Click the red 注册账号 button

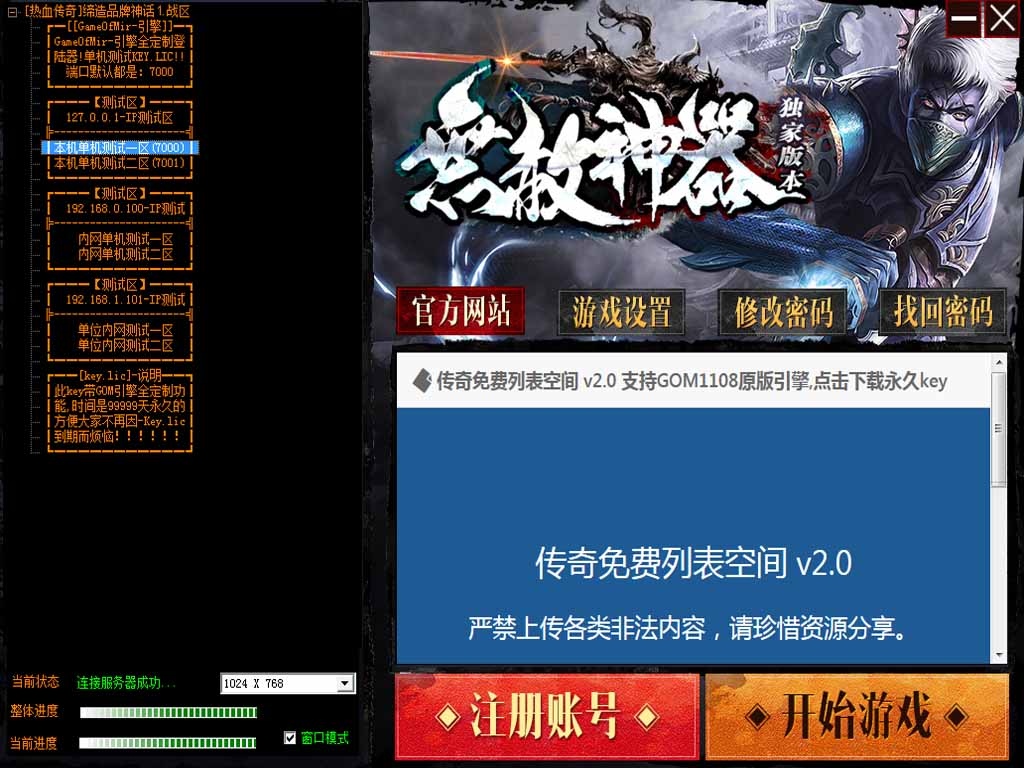pos(547,716)
